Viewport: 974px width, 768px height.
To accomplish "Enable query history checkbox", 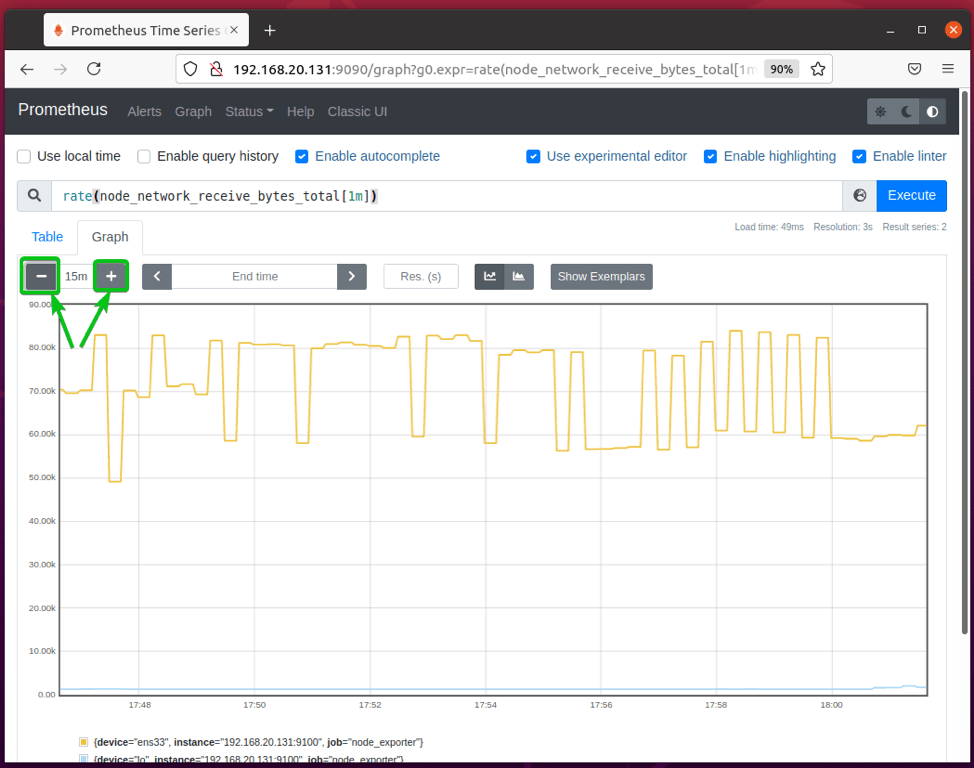I will click(x=143, y=157).
